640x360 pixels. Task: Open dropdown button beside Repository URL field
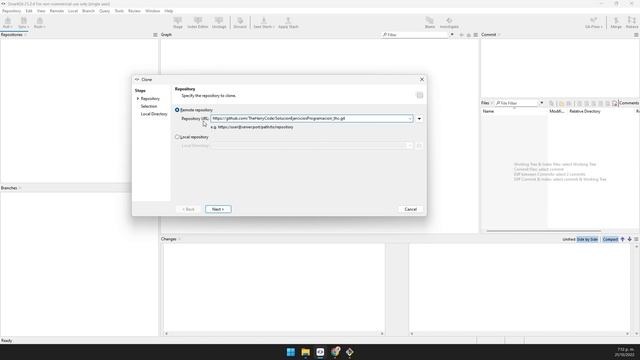pos(419,119)
